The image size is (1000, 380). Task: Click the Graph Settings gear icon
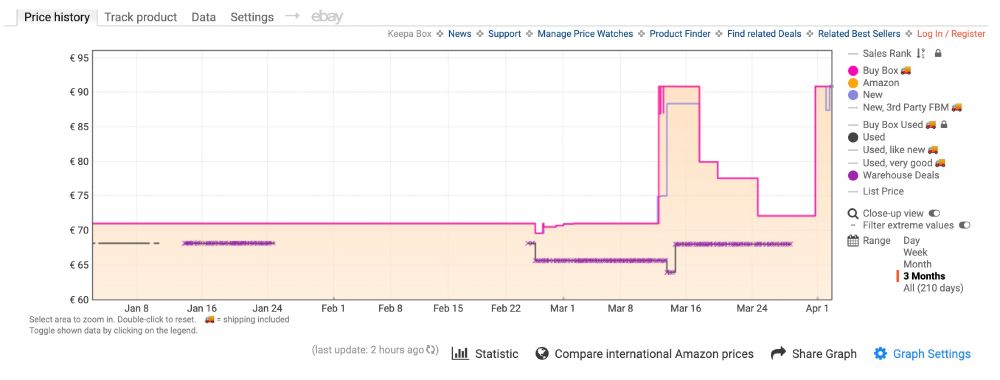[880, 353]
